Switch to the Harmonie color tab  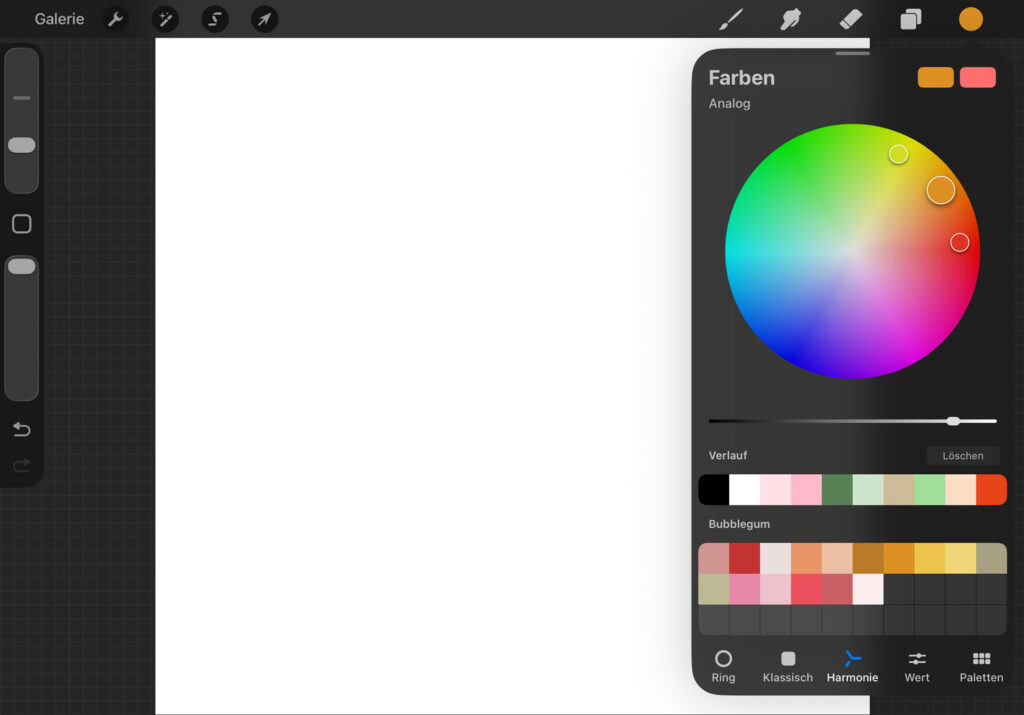click(852, 667)
